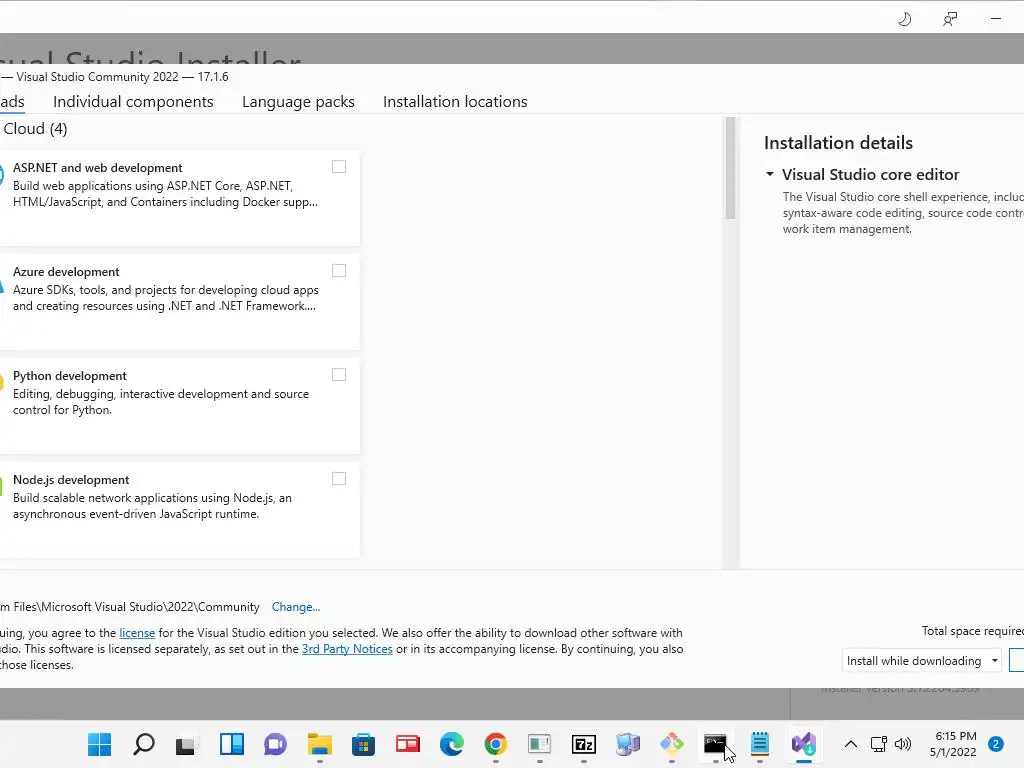Open File Explorer from the taskbar
This screenshot has width=1024, height=768.
point(320,744)
